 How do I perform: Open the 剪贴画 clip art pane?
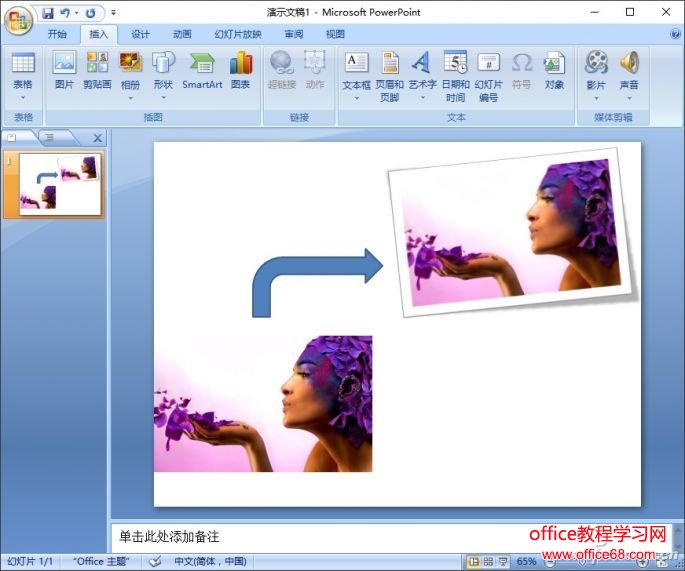[97, 70]
